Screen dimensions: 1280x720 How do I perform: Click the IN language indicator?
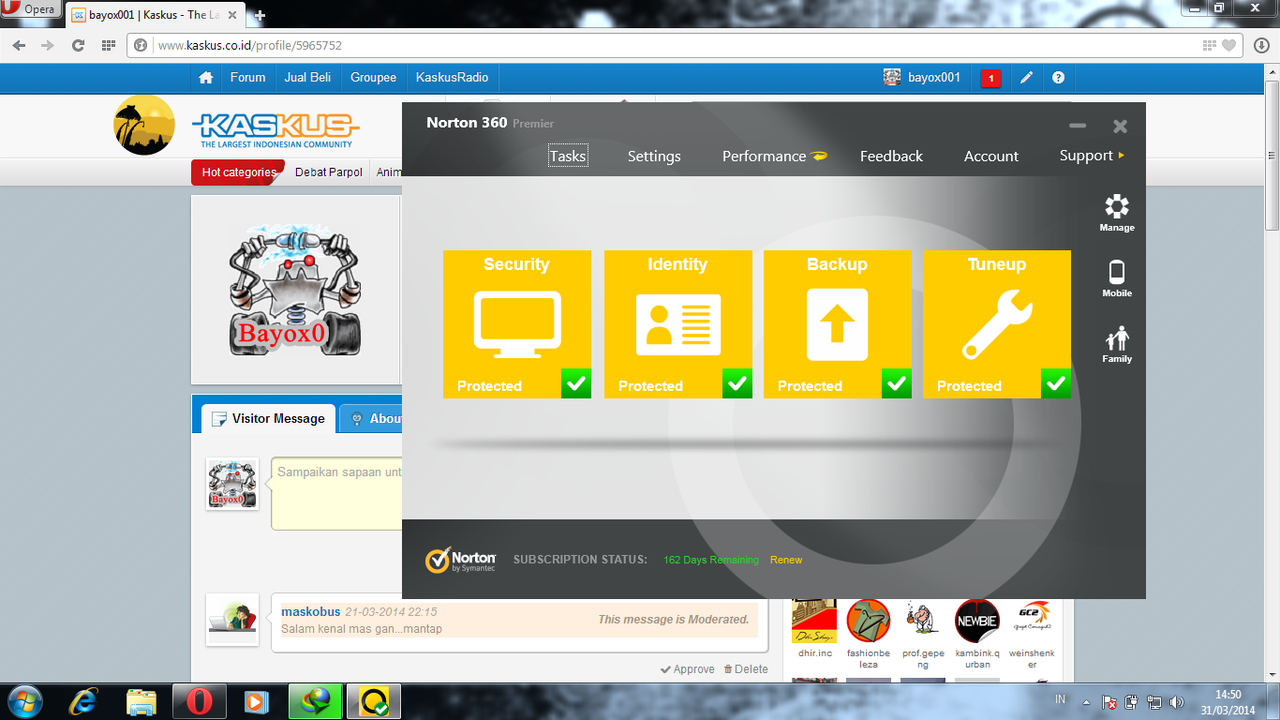pyautogui.click(x=1060, y=698)
